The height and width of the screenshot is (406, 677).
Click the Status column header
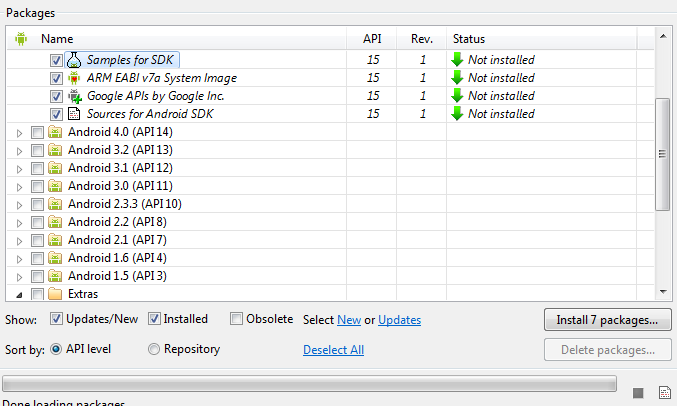point(541,39)
